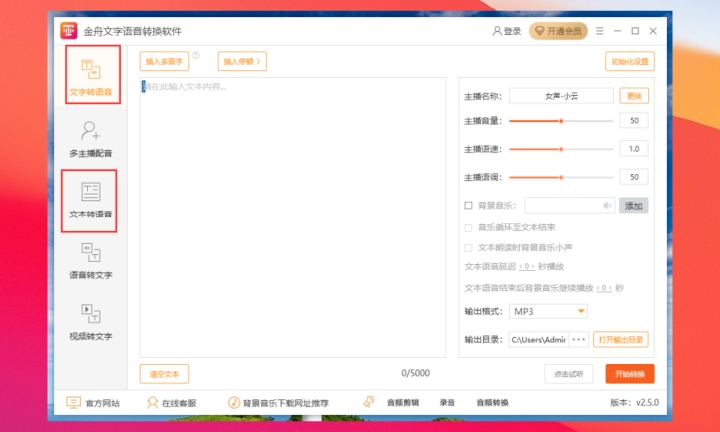Click the 主播语调 value box

pos(634,177)
